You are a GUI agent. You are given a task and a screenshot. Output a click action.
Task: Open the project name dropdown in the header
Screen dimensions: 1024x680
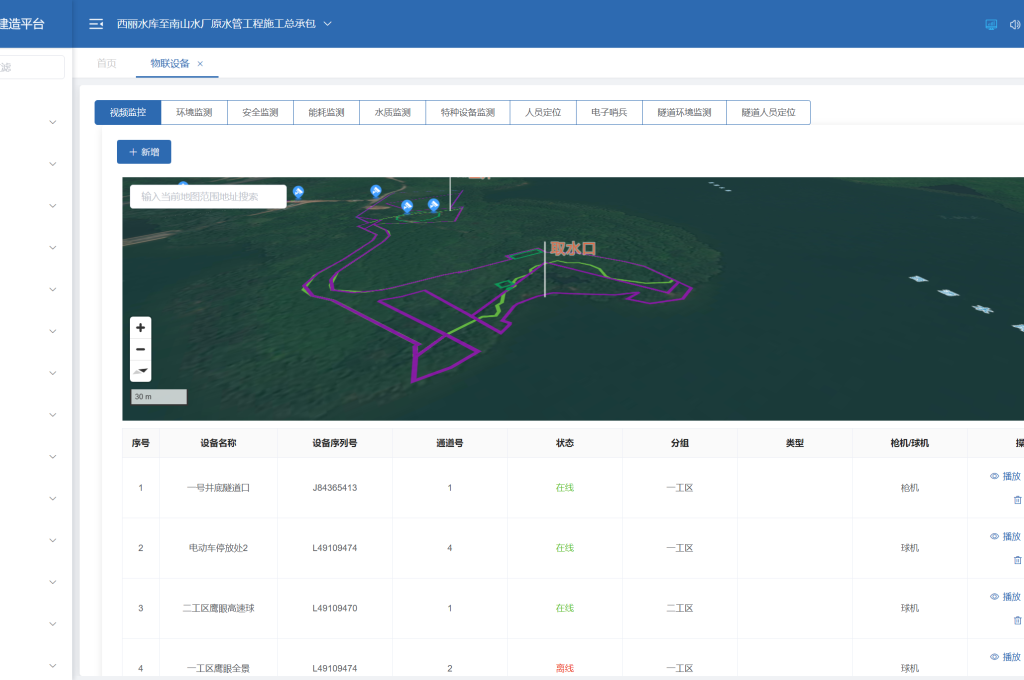[327, 23]
